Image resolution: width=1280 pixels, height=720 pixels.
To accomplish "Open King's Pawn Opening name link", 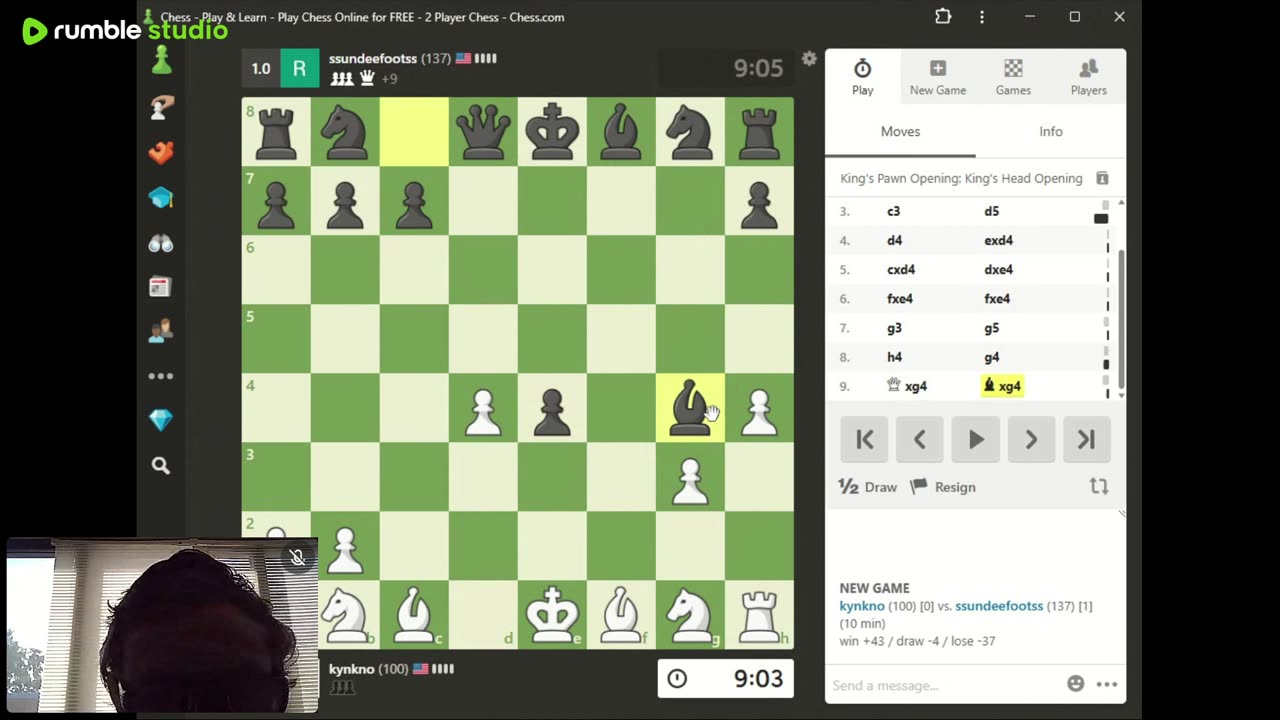I will click(x=961, y=178).
